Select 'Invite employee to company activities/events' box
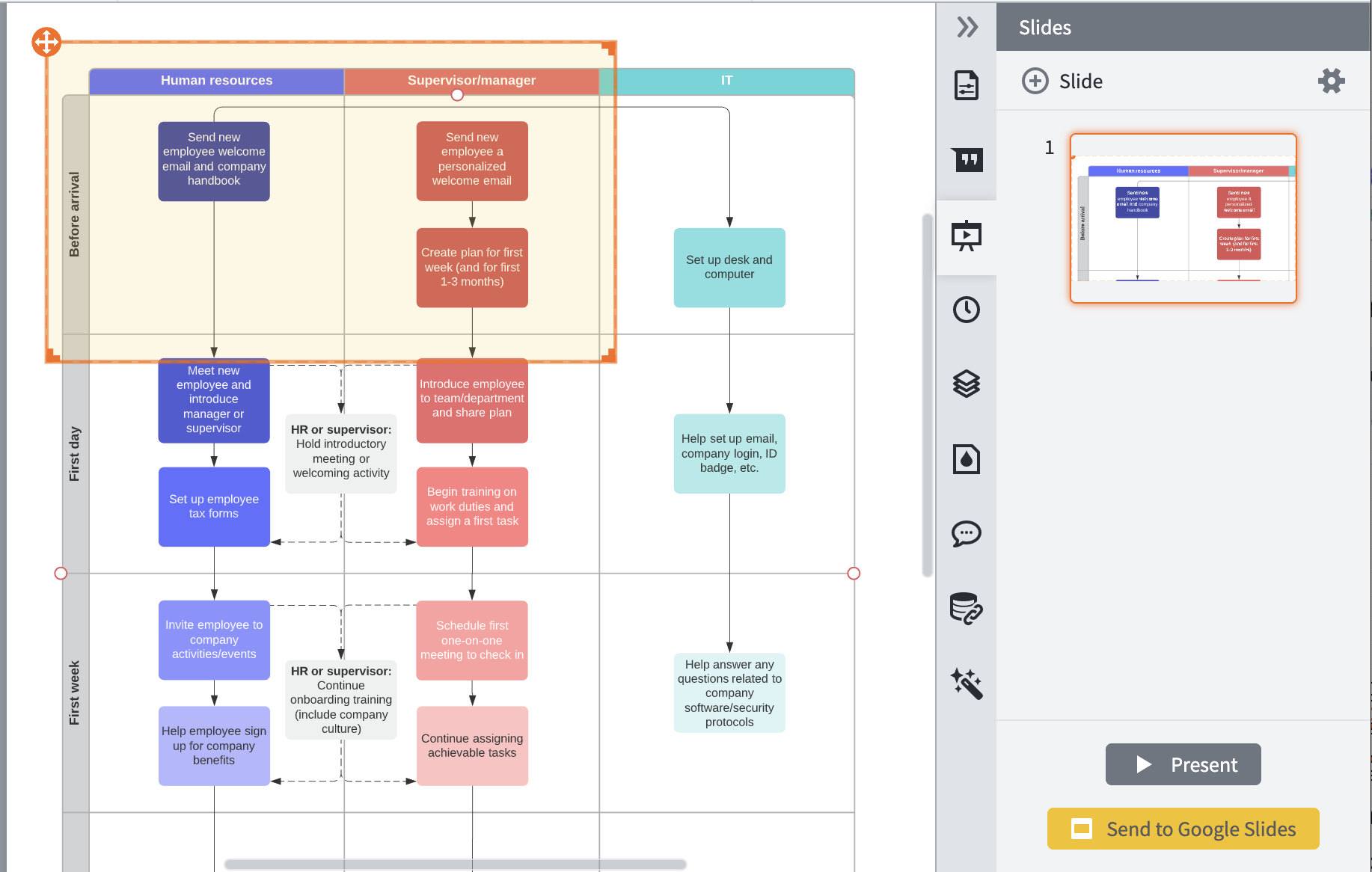1372x872 pixels. (x=214, y=640)
